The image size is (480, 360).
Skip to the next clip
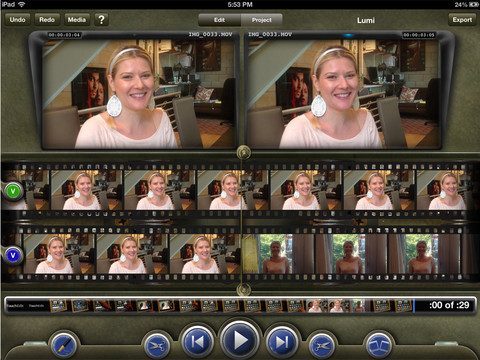[x=282, y=342]
